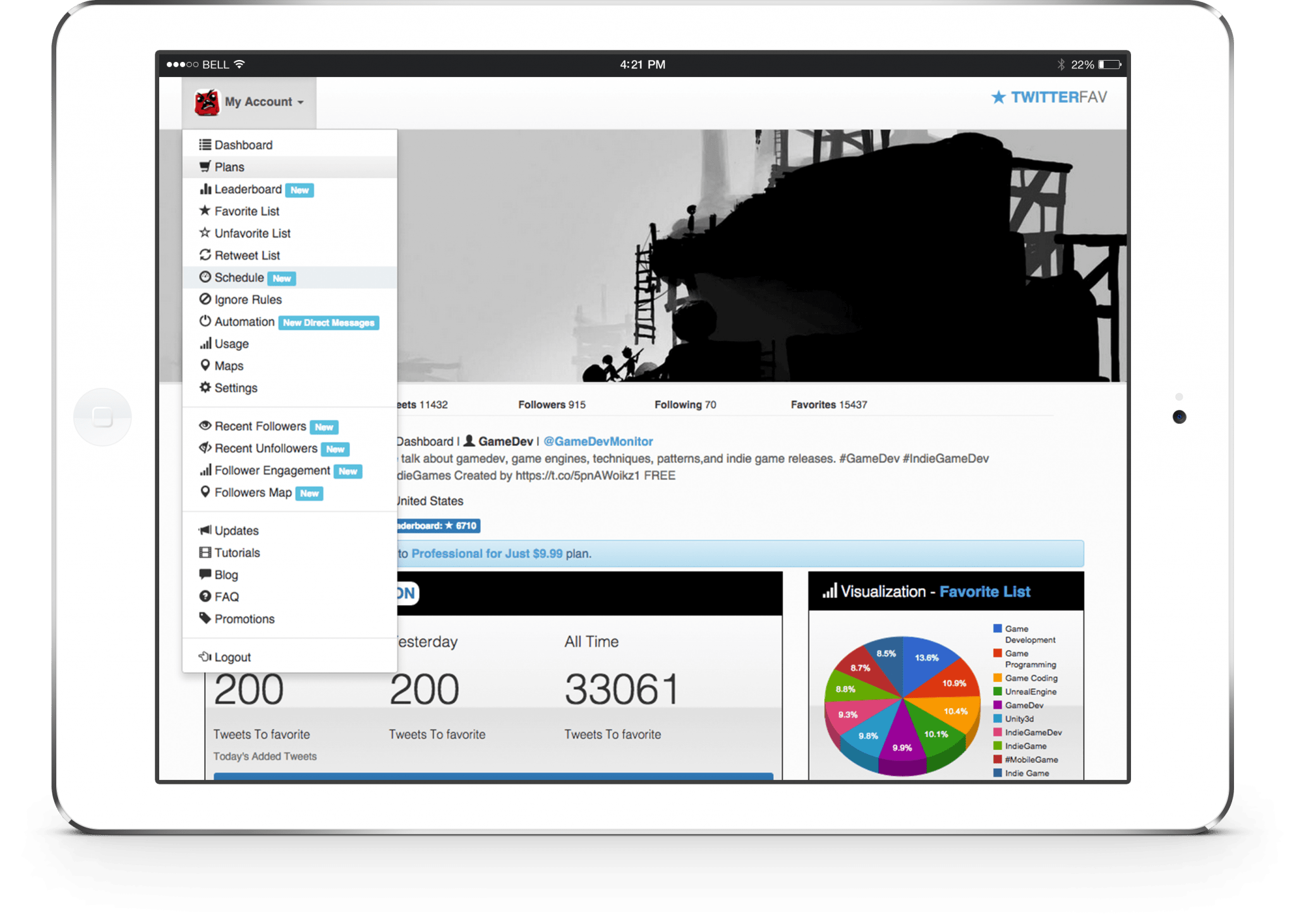
Task: Click Professional for Just $9.99 link
Action: click(487, 554)
